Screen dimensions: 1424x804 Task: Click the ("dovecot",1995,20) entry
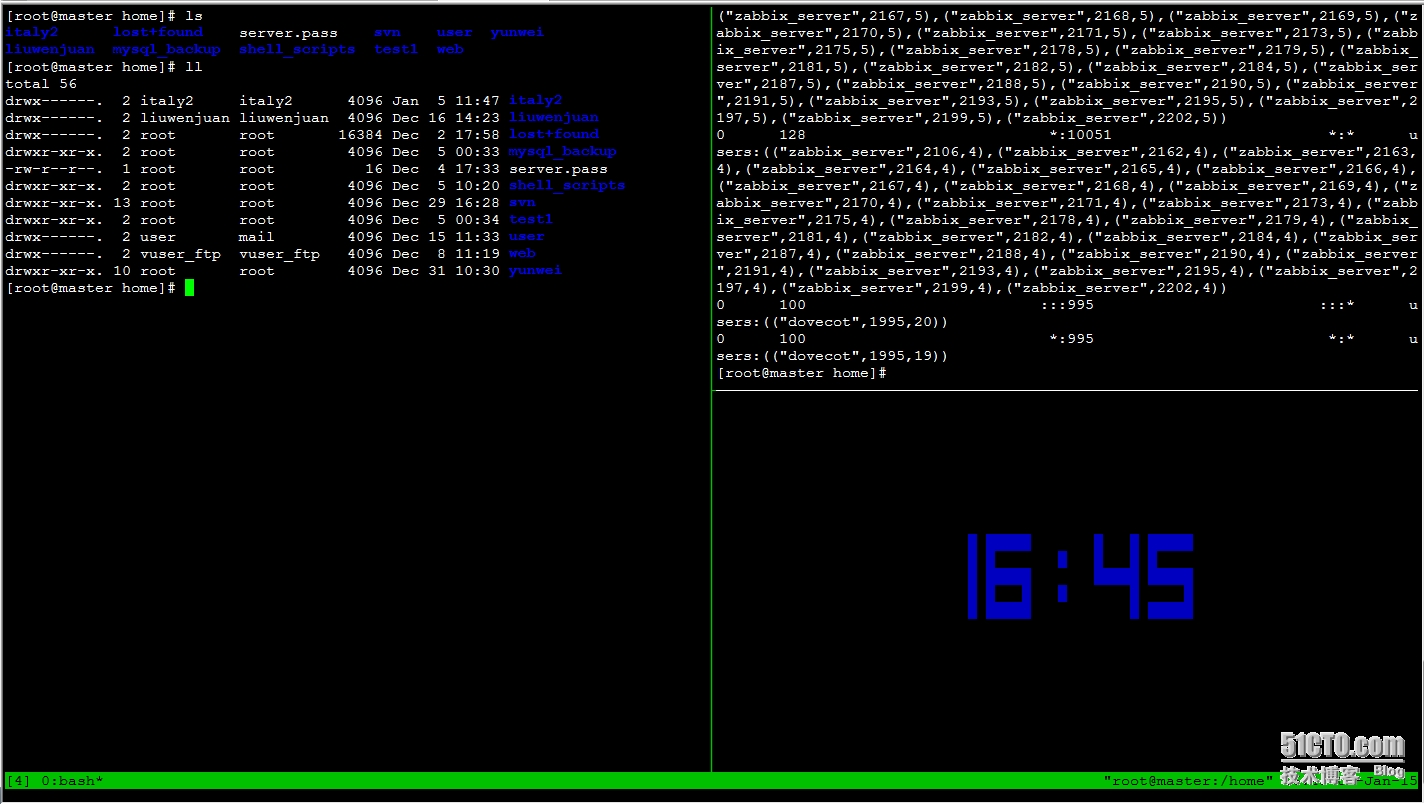(x=856, y=322)
